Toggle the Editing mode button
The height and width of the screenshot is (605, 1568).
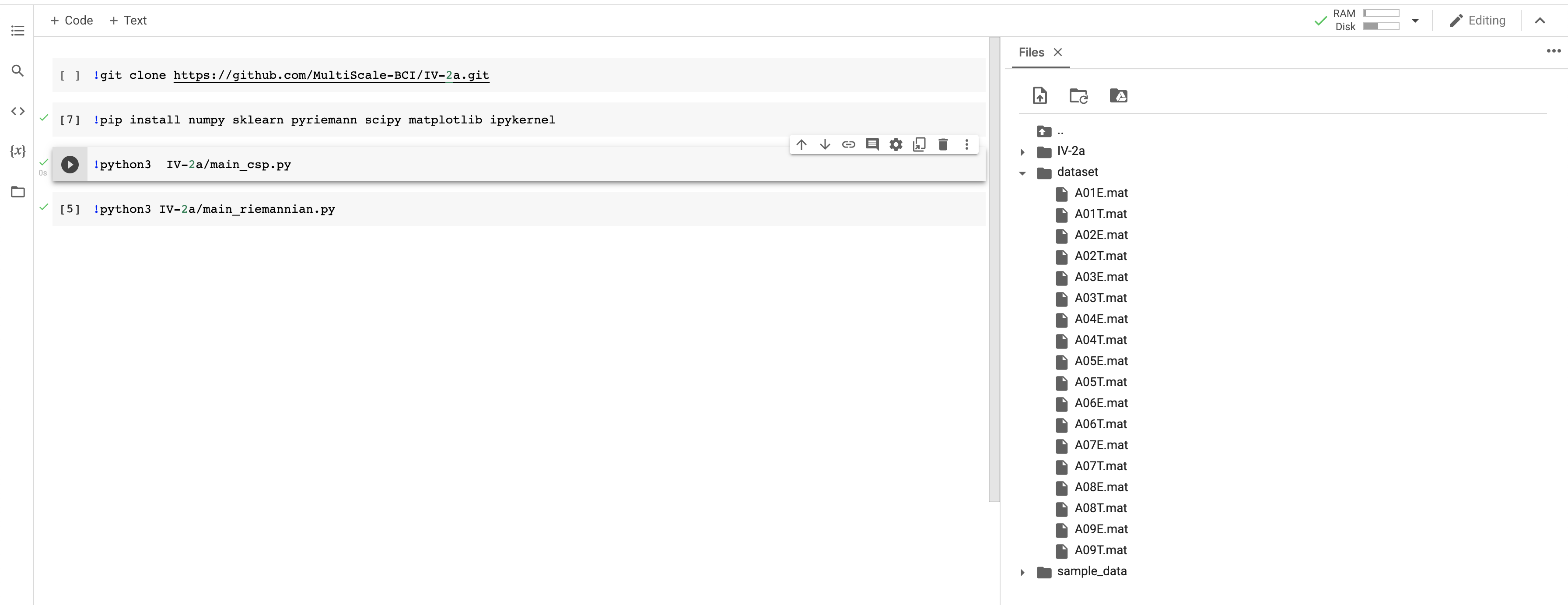(1477, 21)
